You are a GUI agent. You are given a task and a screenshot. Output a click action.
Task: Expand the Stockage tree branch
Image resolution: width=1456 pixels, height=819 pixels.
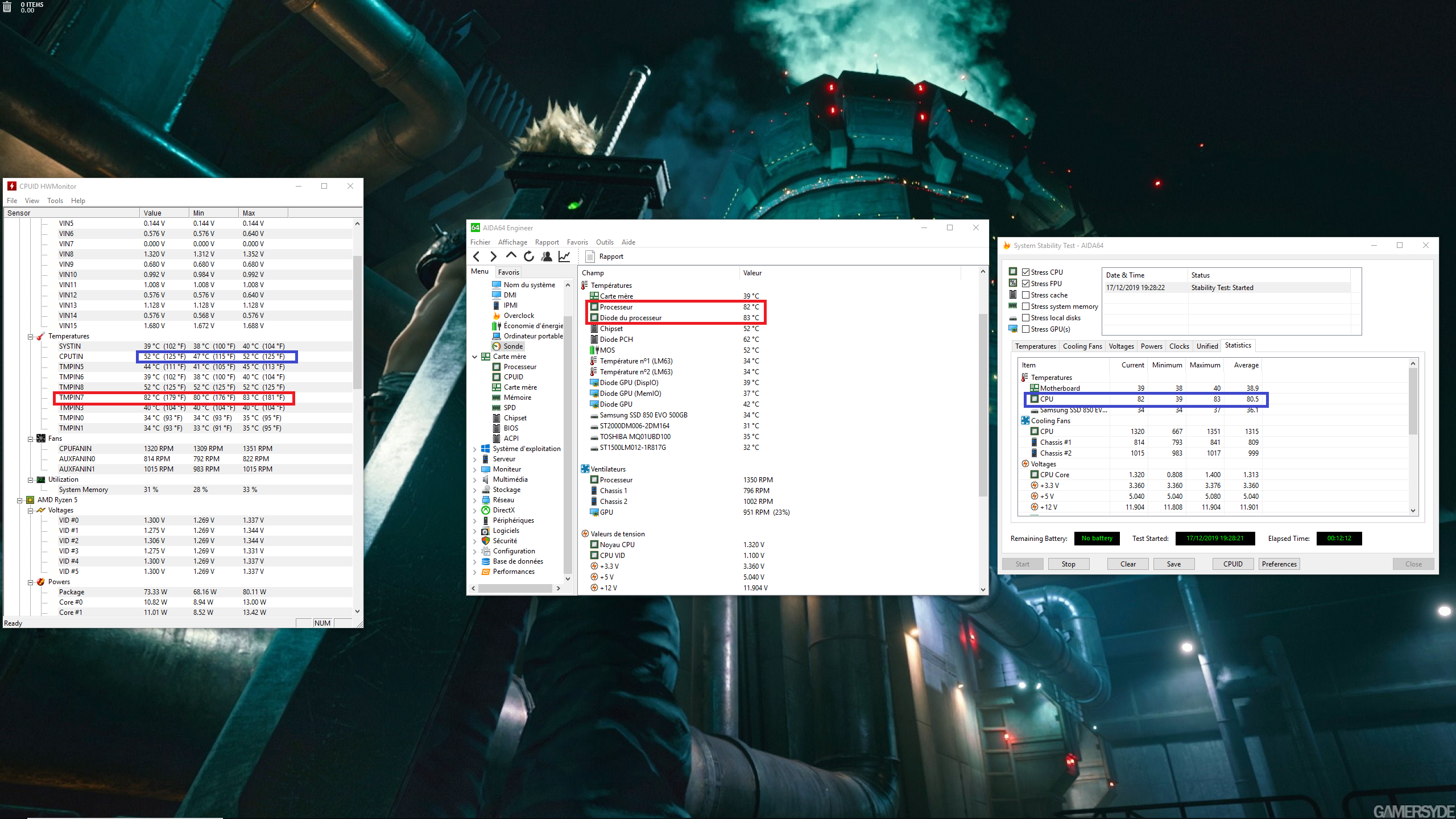pyautogui.click(x=475, y=490)
